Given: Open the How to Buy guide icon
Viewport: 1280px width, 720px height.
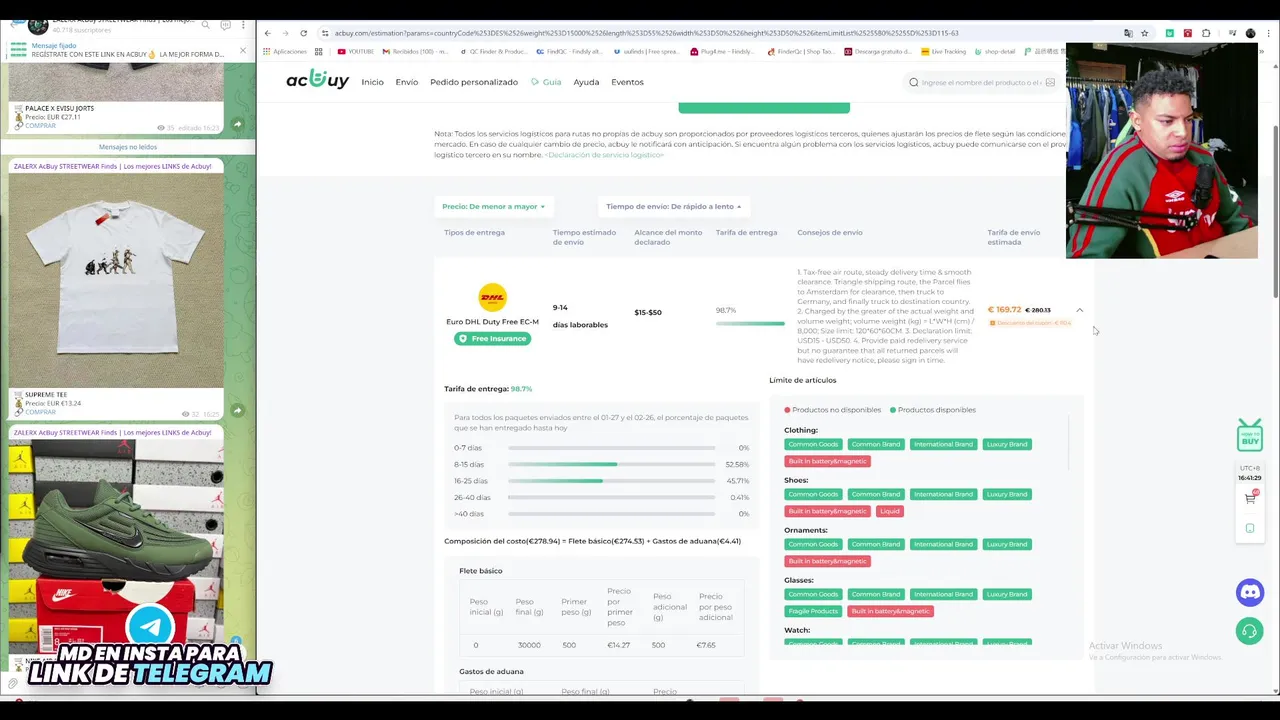Looking at the screenshot, I should [1249, 435].
